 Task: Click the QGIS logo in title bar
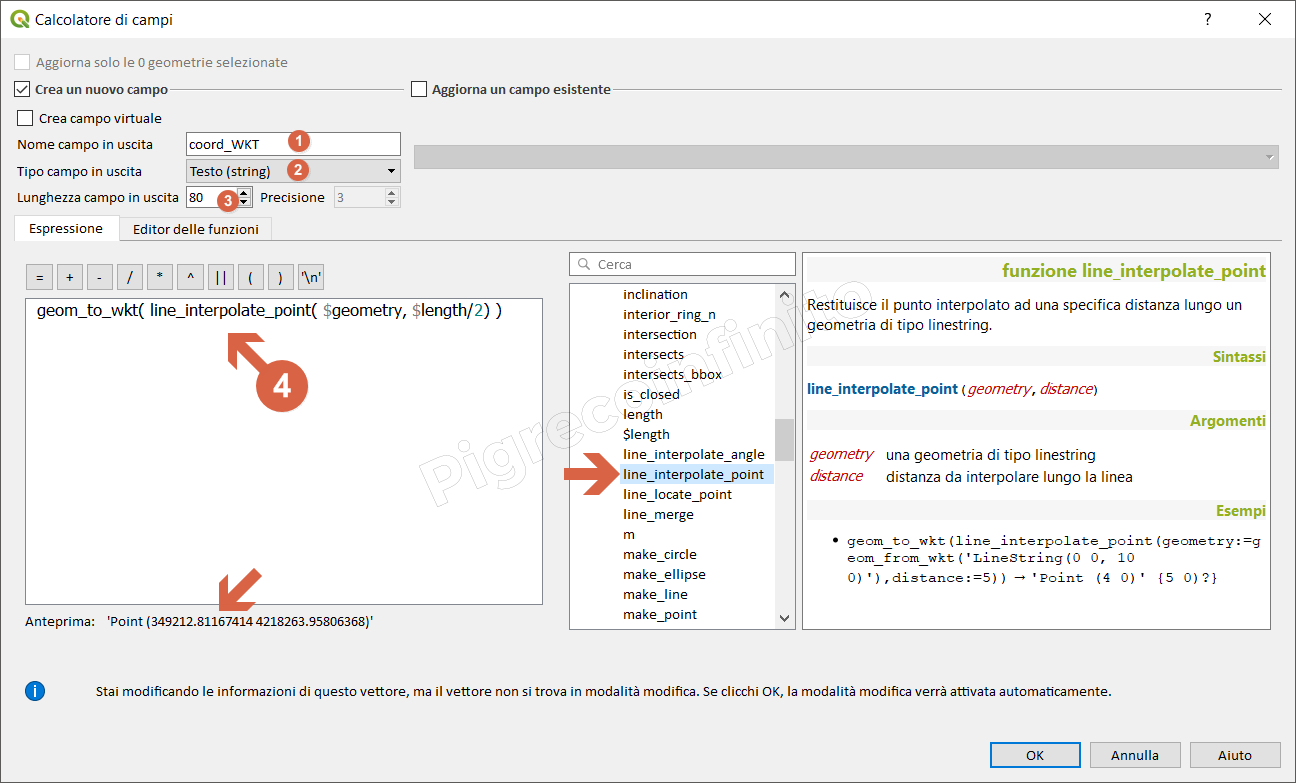pyautogui.click(x=19, y=19)
